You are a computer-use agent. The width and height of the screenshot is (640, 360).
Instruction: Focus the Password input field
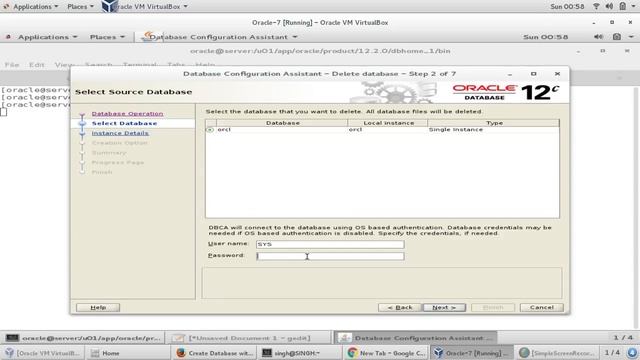coord(330,256)
